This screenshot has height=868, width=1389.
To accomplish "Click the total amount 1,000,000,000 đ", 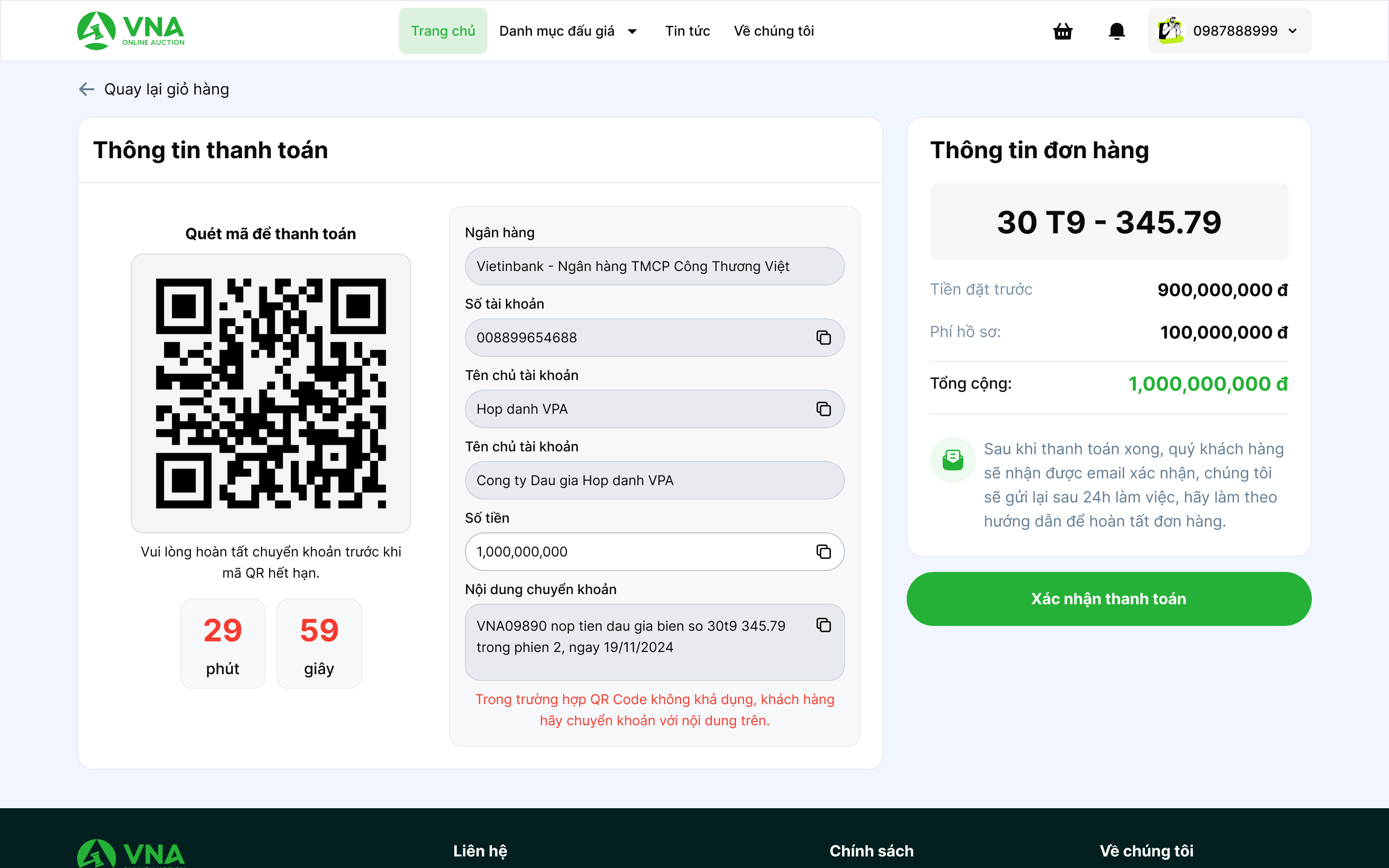I will point(1208,383).
